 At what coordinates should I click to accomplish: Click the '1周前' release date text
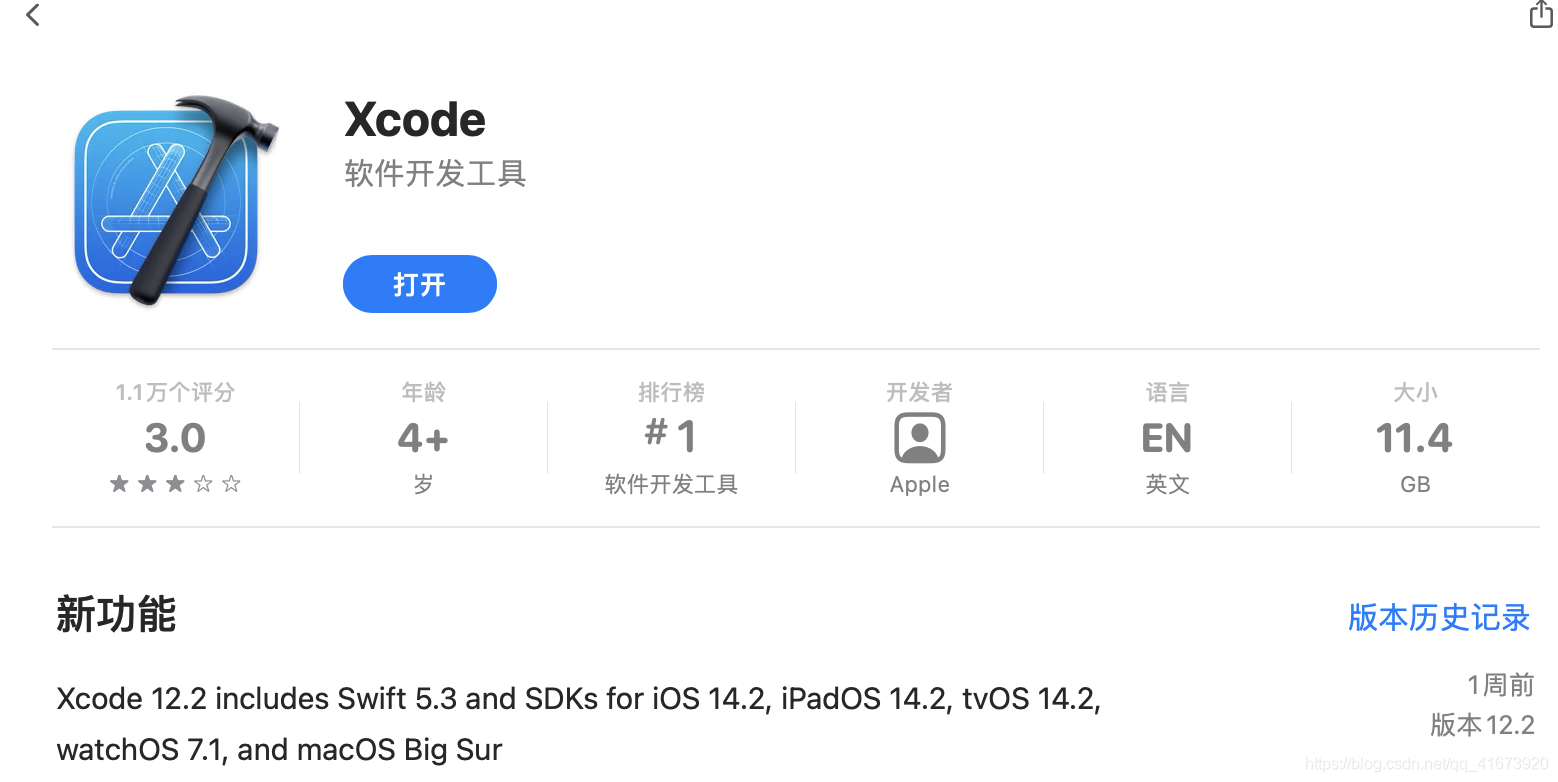pyautogui.click(x=1501, y=685)
